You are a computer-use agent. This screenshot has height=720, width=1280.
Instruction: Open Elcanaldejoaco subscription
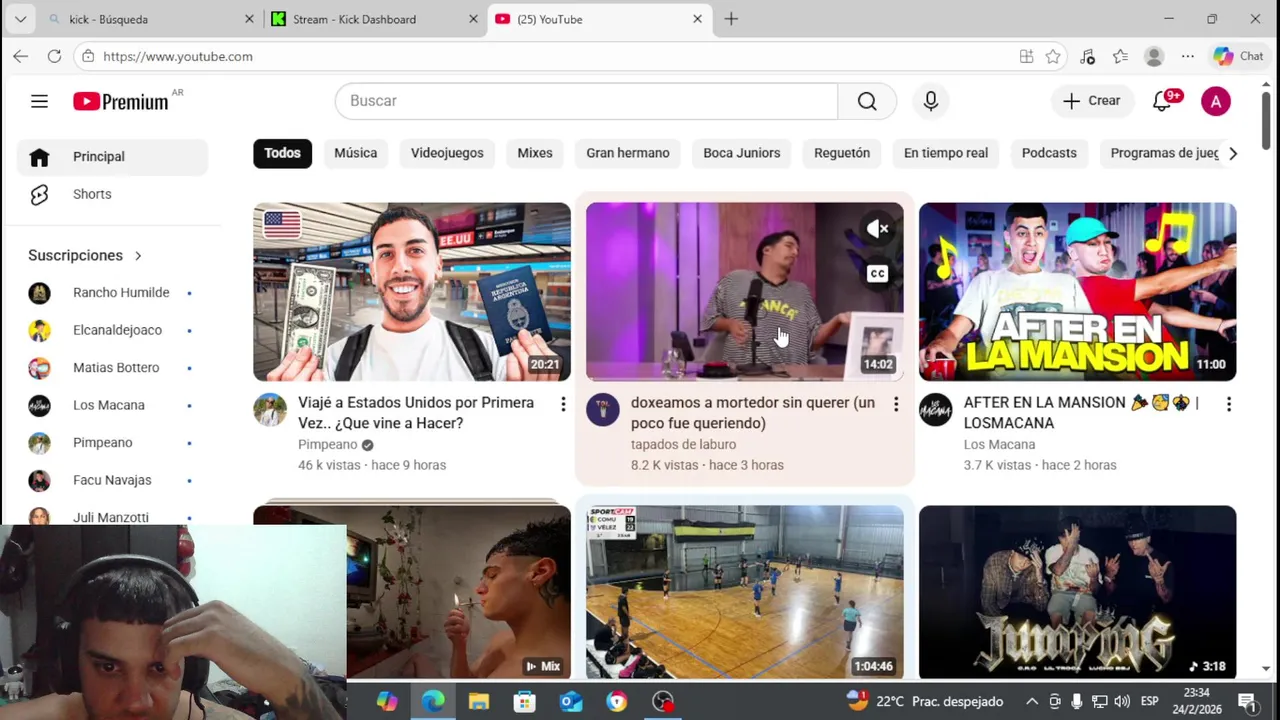(x=112, y=330)
